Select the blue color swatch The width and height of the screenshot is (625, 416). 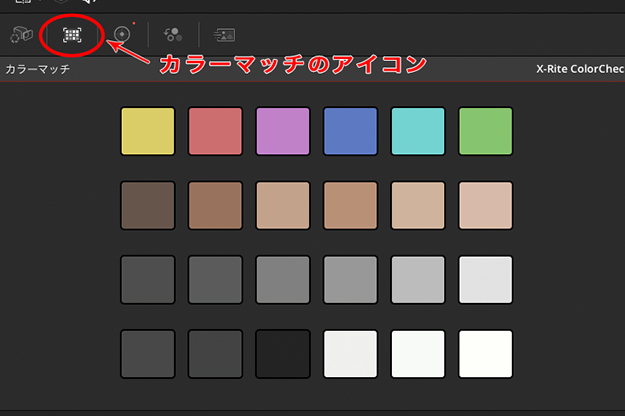pos(350,131)
